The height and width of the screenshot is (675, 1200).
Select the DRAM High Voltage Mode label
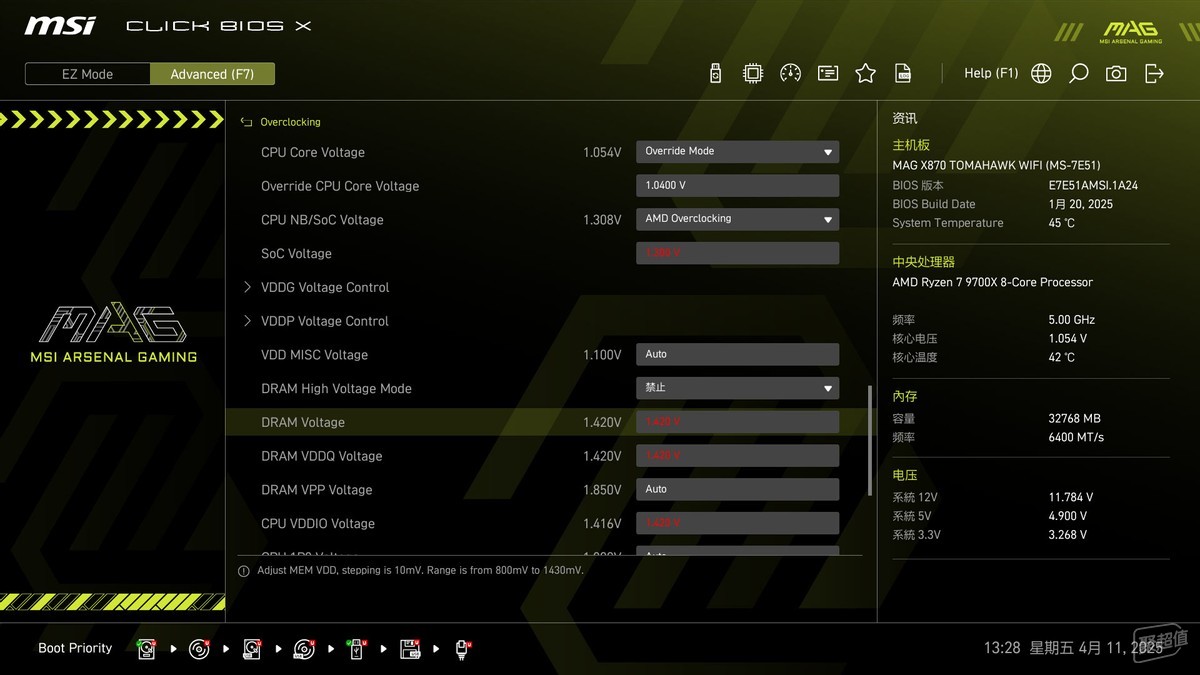336,389
